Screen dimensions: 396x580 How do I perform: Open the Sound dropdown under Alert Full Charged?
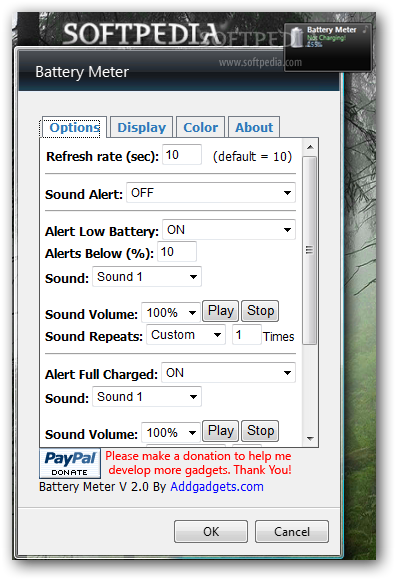[x=147, y=397]
